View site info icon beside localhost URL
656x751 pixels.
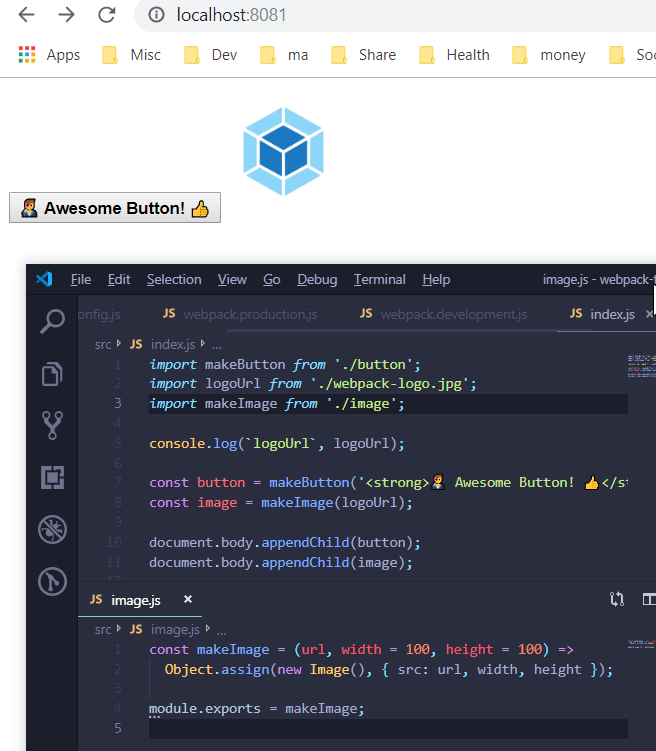click(156, 15)
